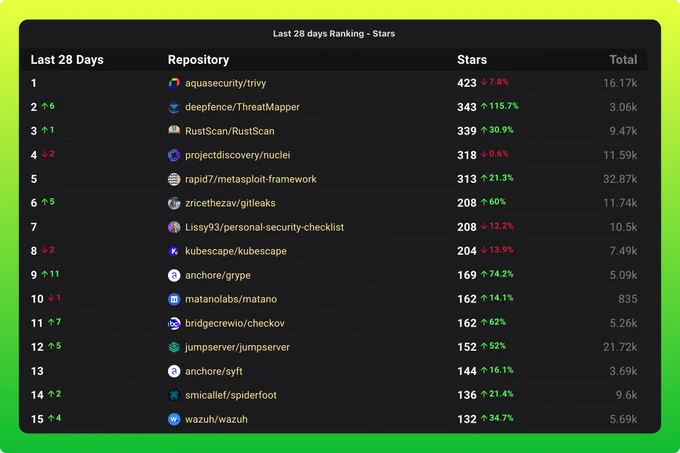Click the matanolabs/matano avatar icon
This screenshot has height=453, width=680.
pos(174,299)
